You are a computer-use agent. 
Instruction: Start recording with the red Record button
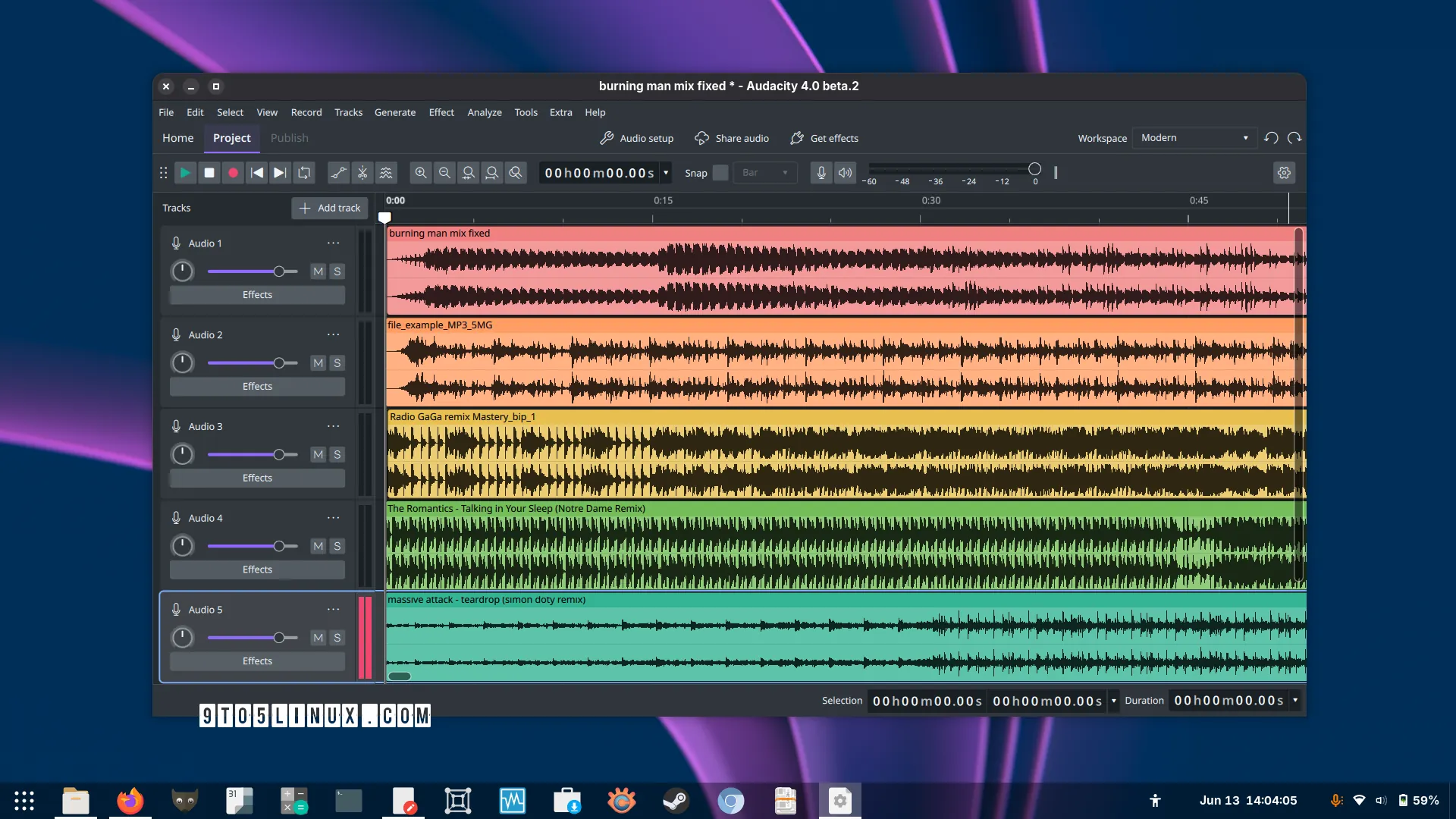click(233, 173)
